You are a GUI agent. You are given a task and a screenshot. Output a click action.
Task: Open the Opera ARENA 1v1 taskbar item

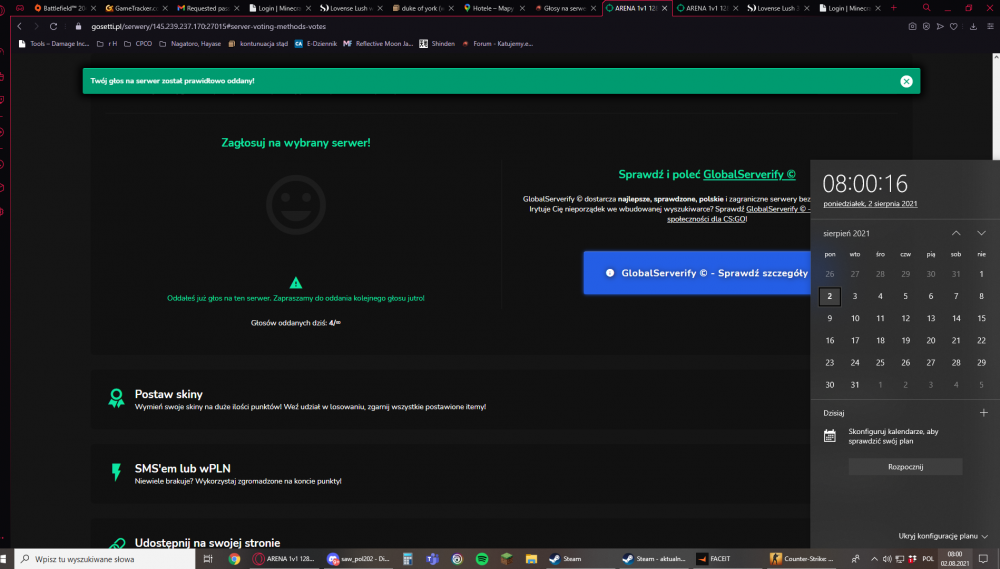285,559
